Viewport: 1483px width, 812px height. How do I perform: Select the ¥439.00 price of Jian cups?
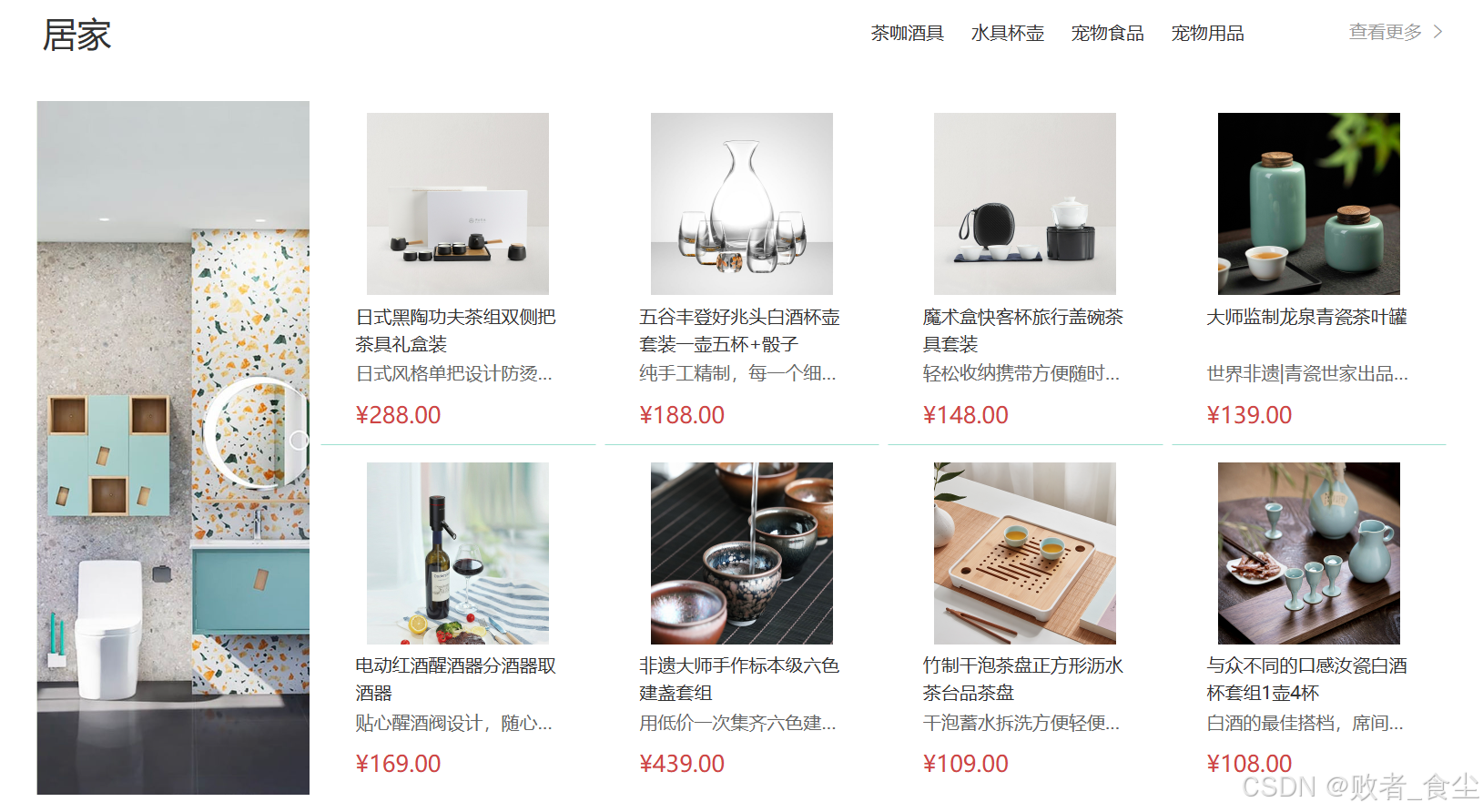pos(682,764)
